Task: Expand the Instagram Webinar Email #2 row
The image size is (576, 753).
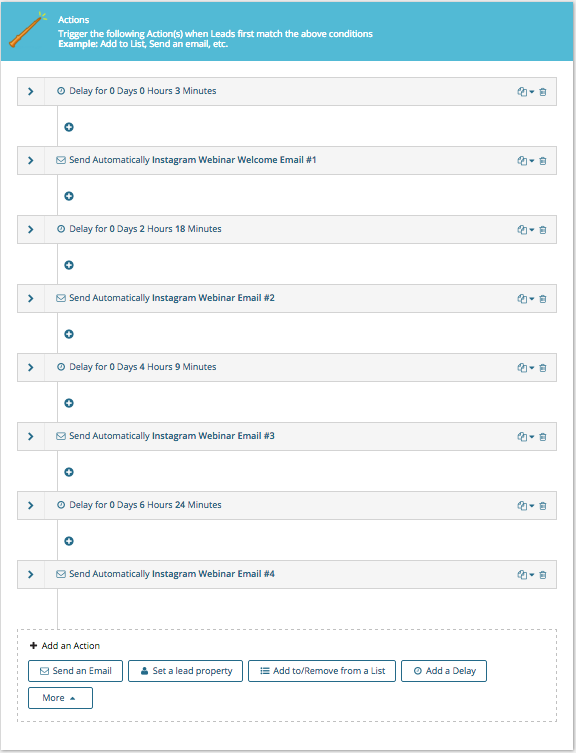Action: [31, 298]
